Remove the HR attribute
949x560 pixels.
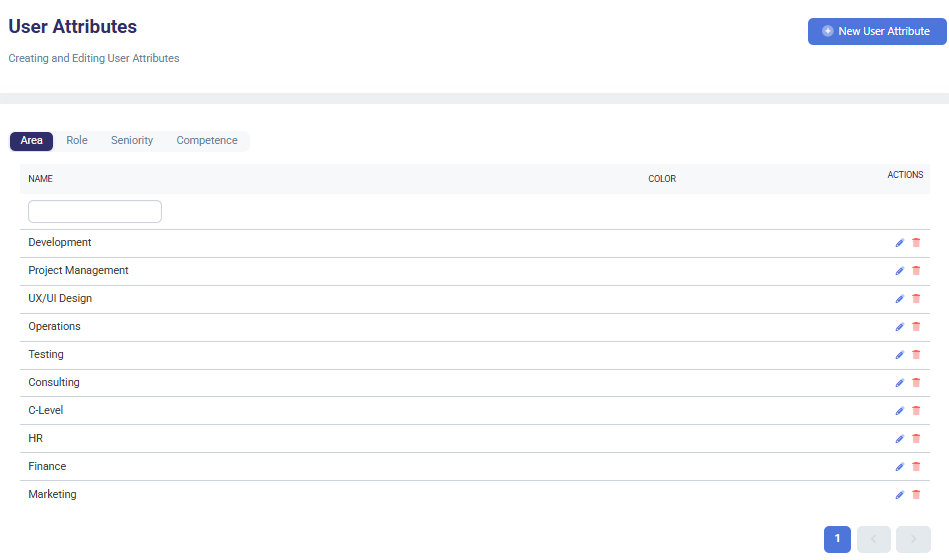point(916,439)
